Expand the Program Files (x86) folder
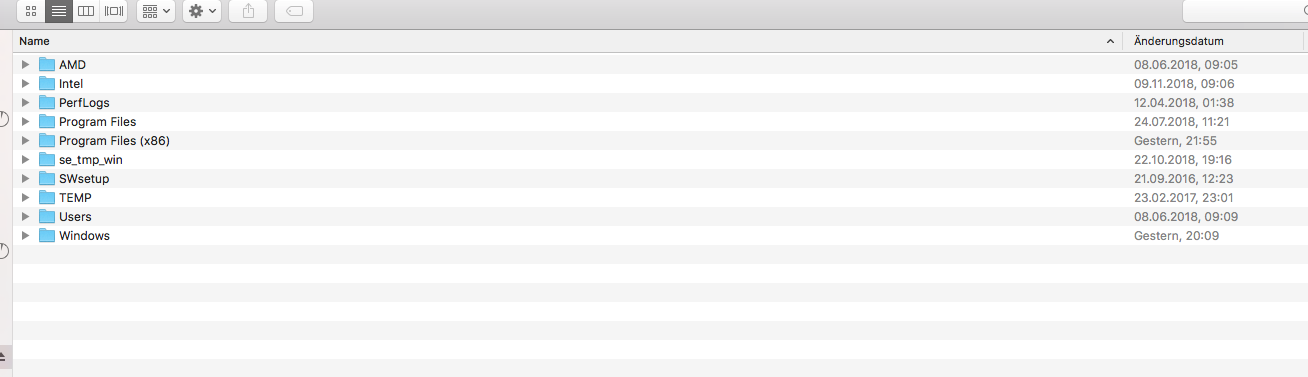 26,141
